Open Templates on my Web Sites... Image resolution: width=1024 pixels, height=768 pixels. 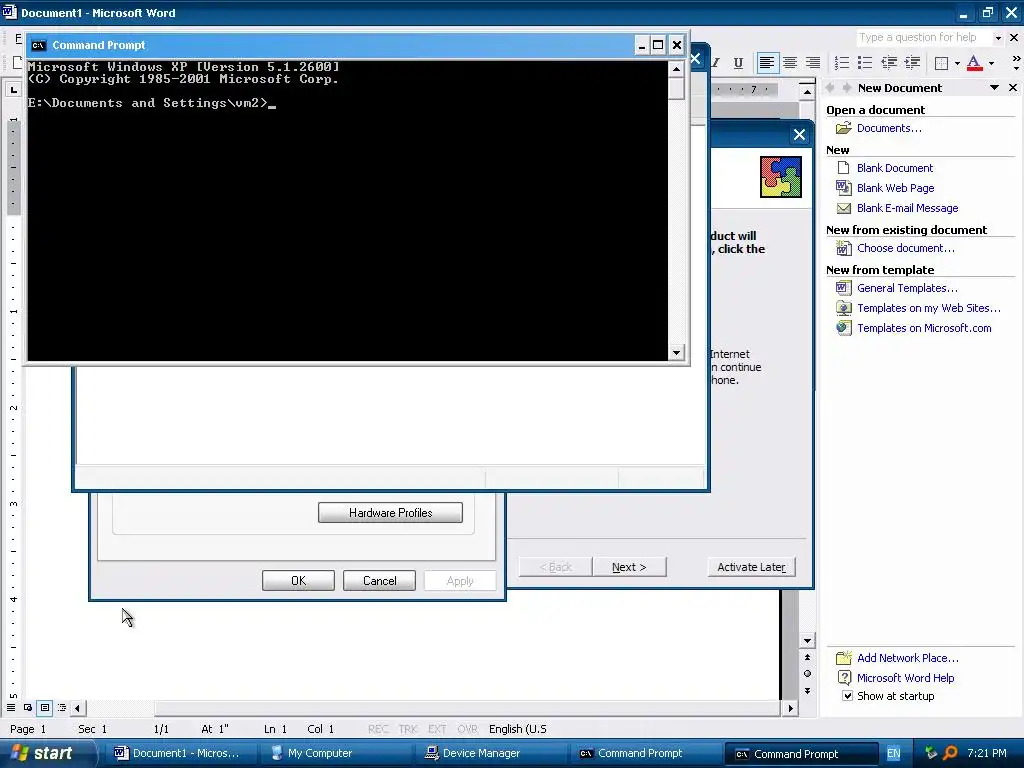pos(929,308)
